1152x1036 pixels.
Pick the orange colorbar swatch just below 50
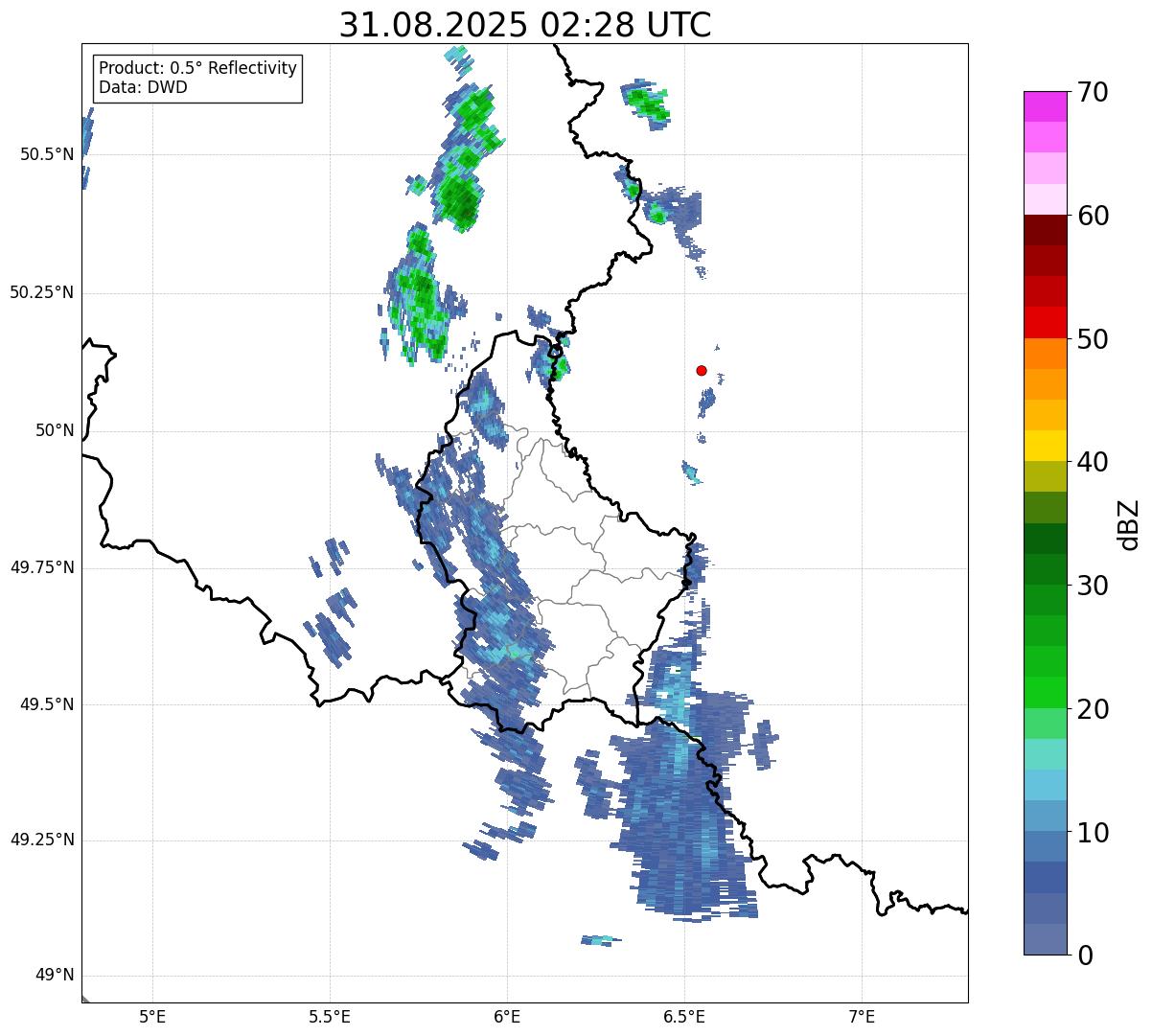click(1045, 354)
